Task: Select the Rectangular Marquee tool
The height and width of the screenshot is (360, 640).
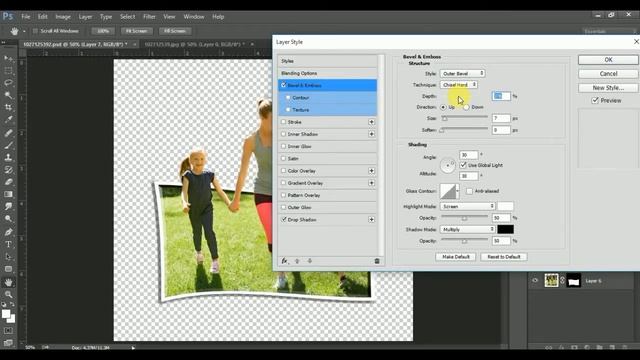Action: 8,71
